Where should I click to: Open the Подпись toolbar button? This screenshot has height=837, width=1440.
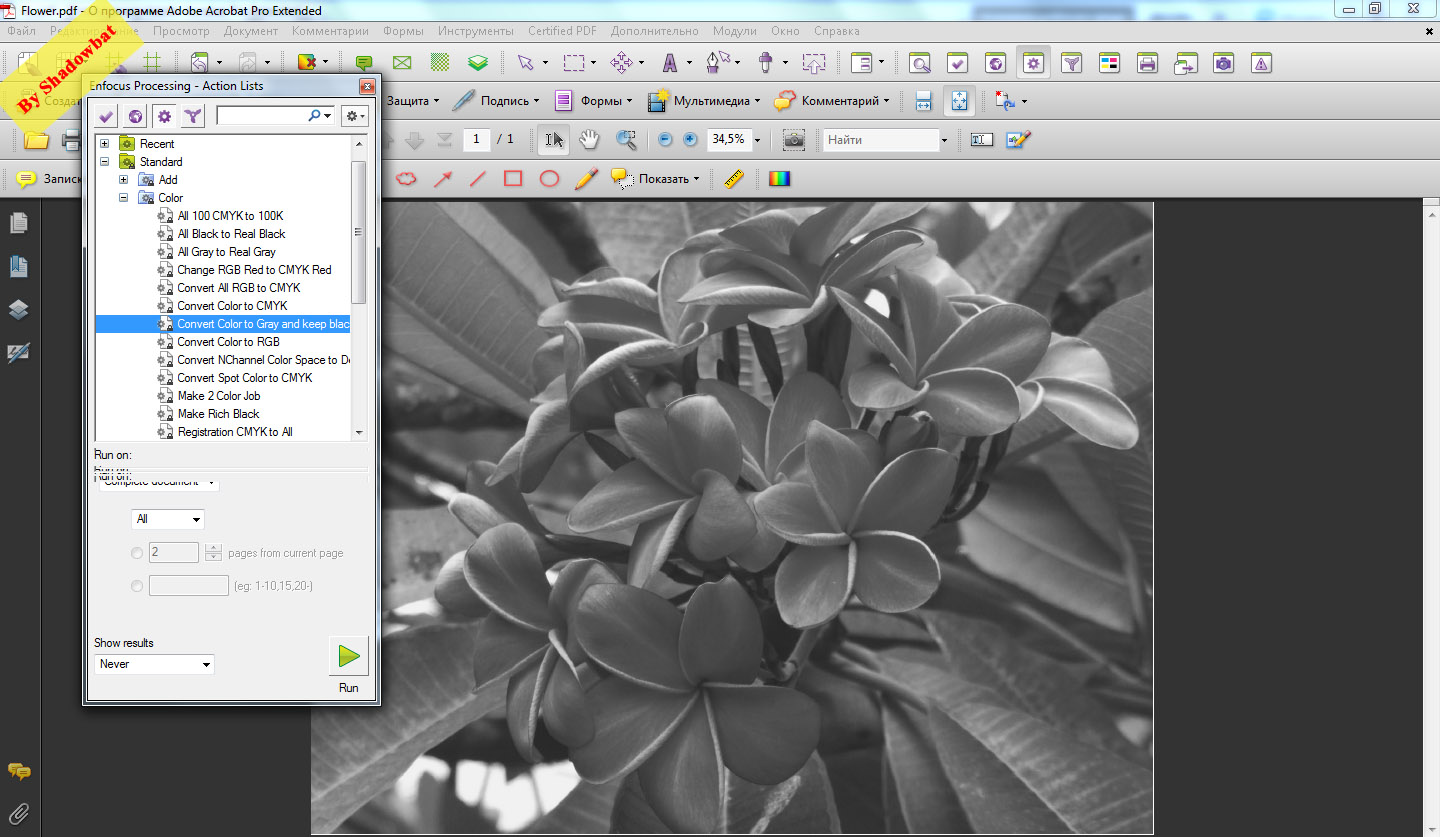point(495,101)
